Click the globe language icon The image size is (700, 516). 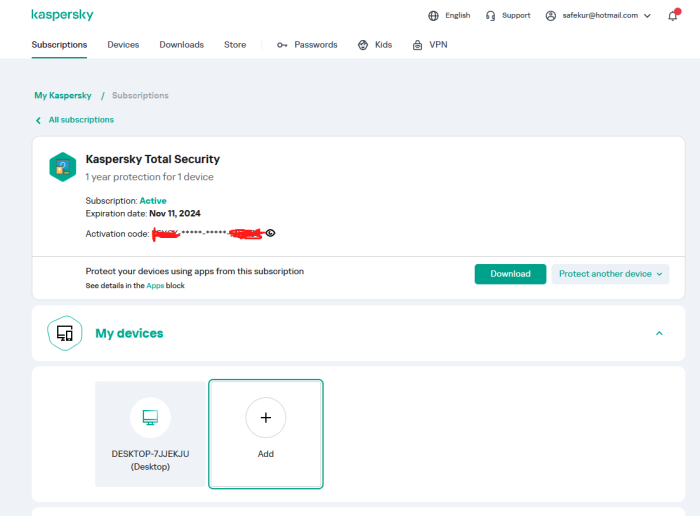pyautogui.click(x=433, y=16)
